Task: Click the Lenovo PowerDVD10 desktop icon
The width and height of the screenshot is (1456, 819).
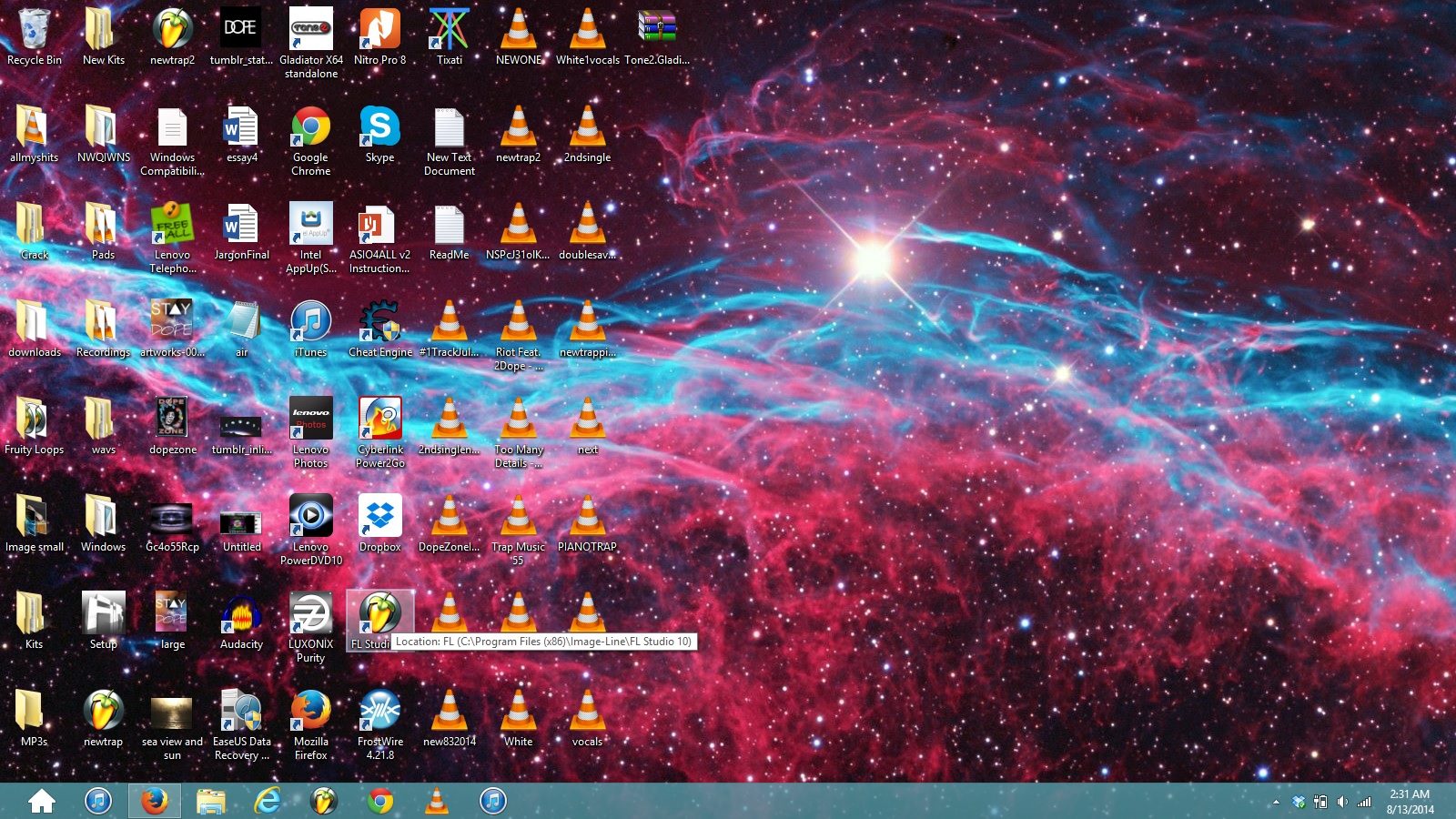Action: click(310, 518)
